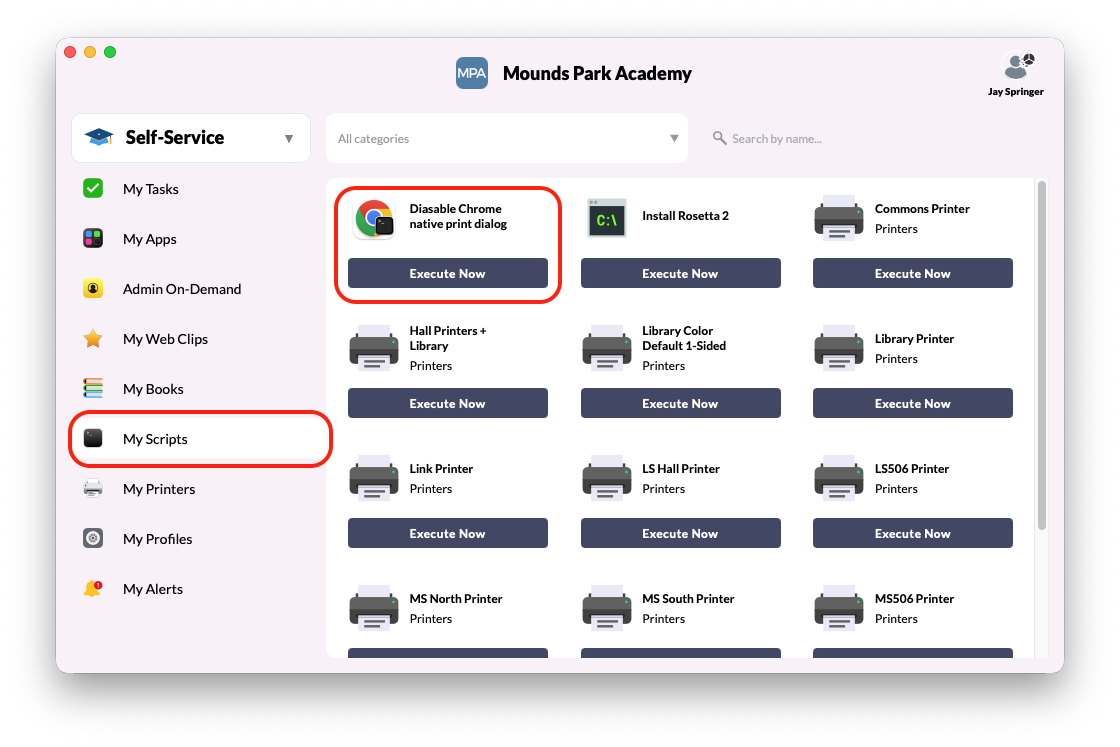Screen dimensions: 1120x747
Task: Click the My Alerts bell icon
Action: click(x=93, y=588)
